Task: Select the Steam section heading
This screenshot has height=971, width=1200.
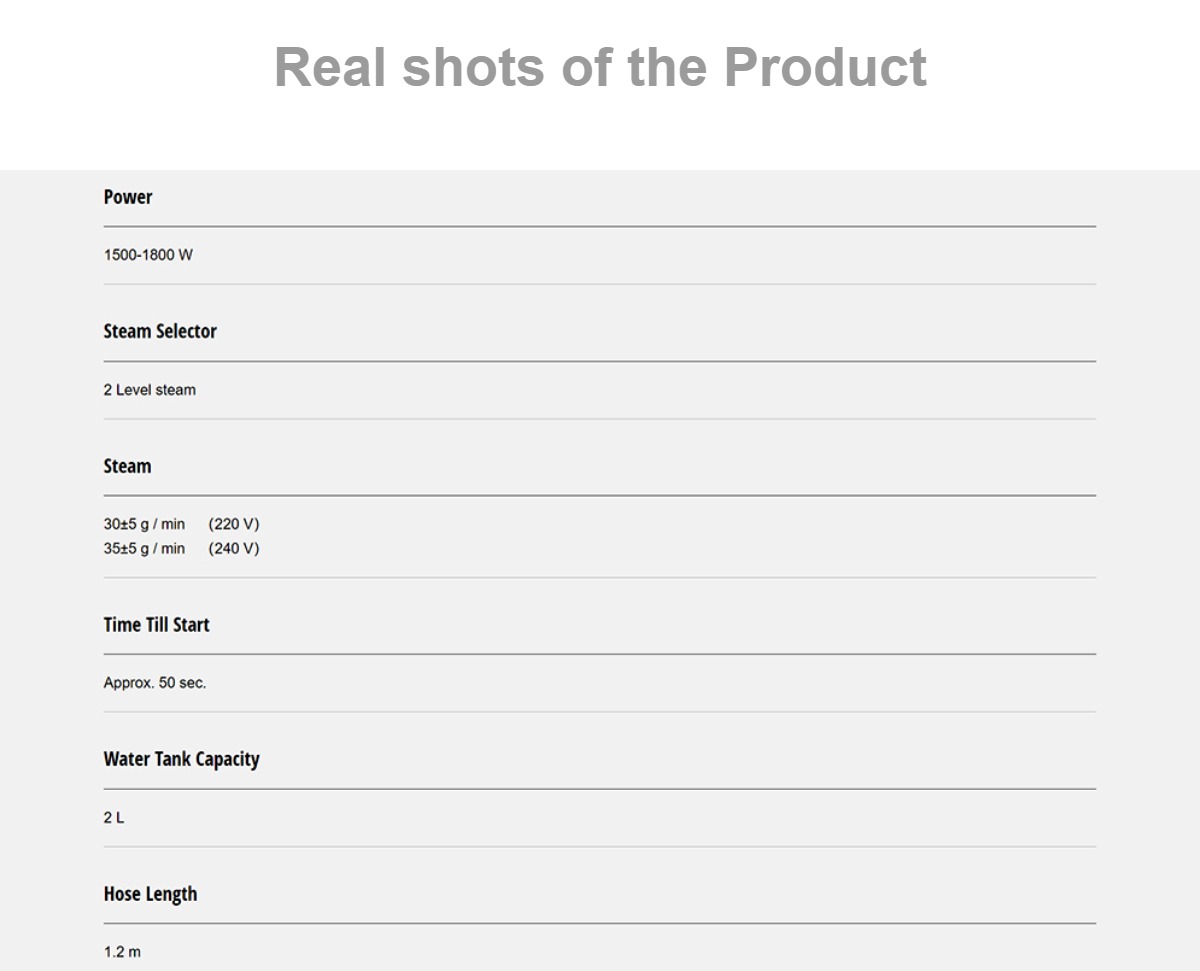Action: tap(127, 466)
